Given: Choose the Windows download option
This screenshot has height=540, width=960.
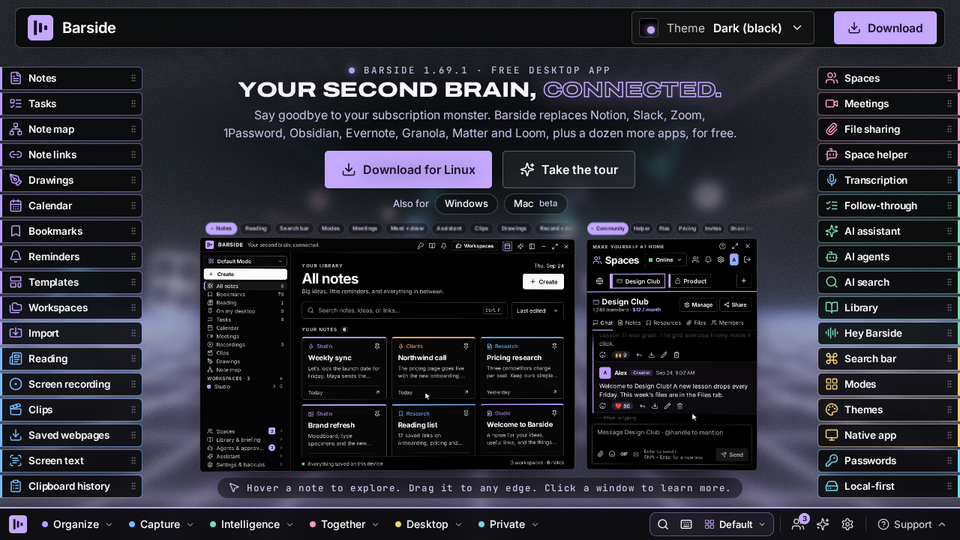Looking at the screenshot, I should [466, 204].
